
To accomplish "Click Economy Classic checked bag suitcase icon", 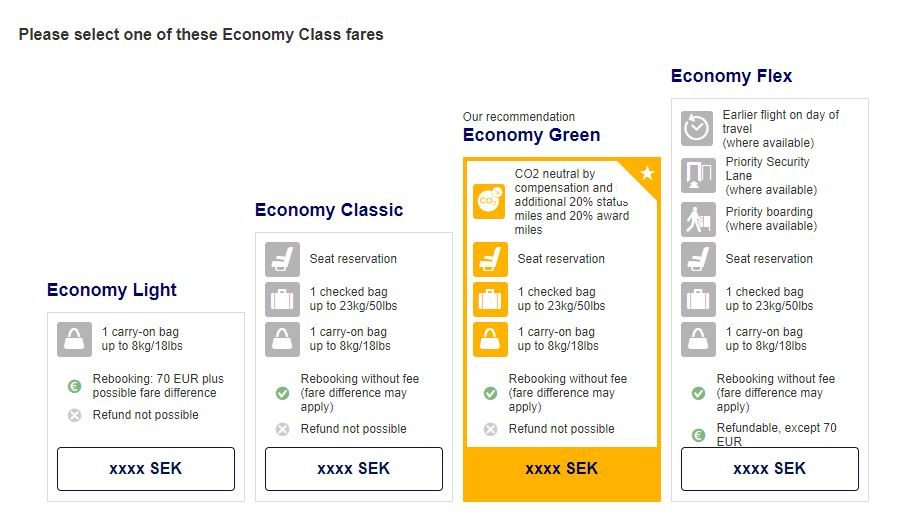I will [282, 299].
